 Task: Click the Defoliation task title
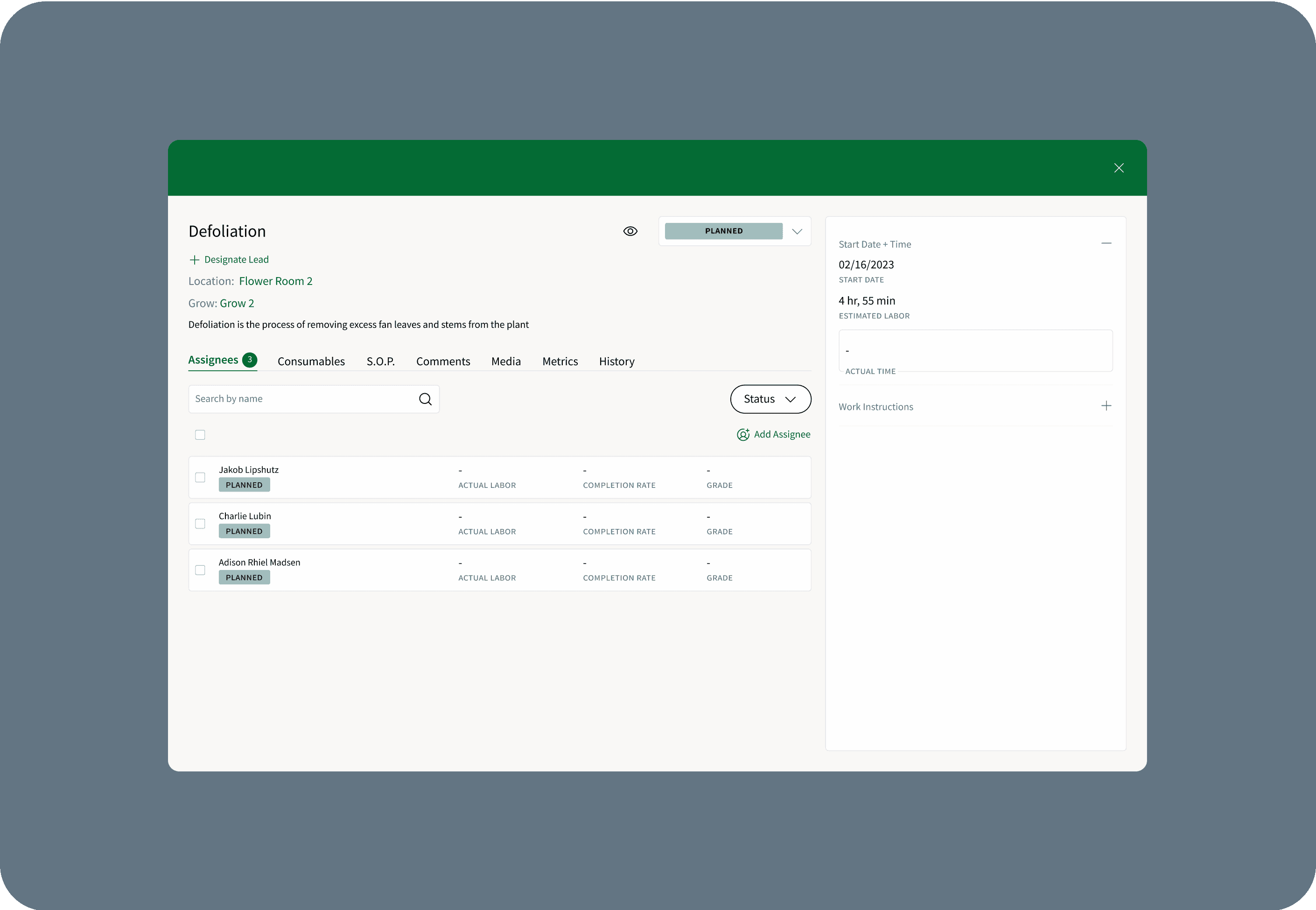tap(227, 231)
